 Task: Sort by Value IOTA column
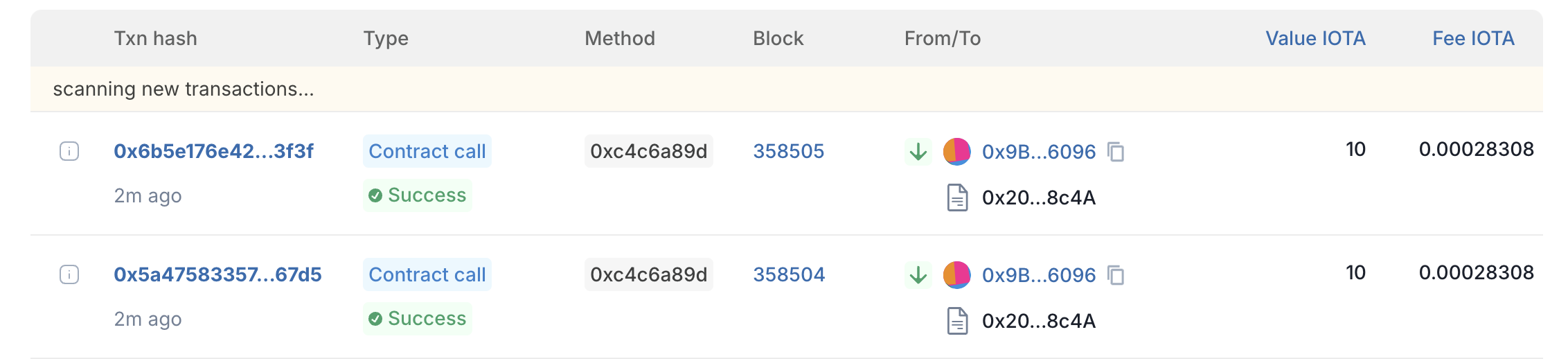[x=1315, y=38]
